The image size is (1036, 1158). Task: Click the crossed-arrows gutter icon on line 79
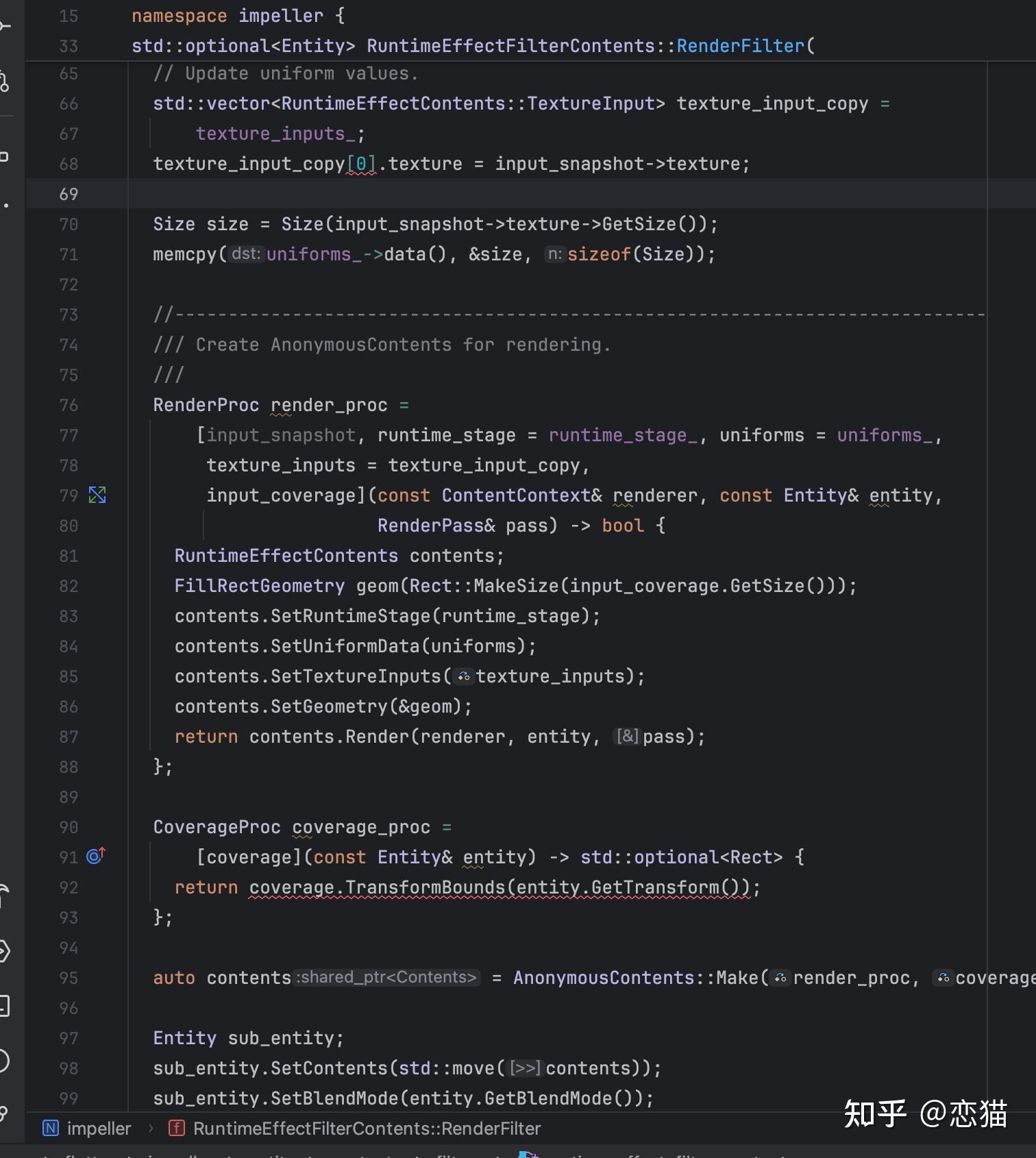pyautogui.click(x=97, y=495)
